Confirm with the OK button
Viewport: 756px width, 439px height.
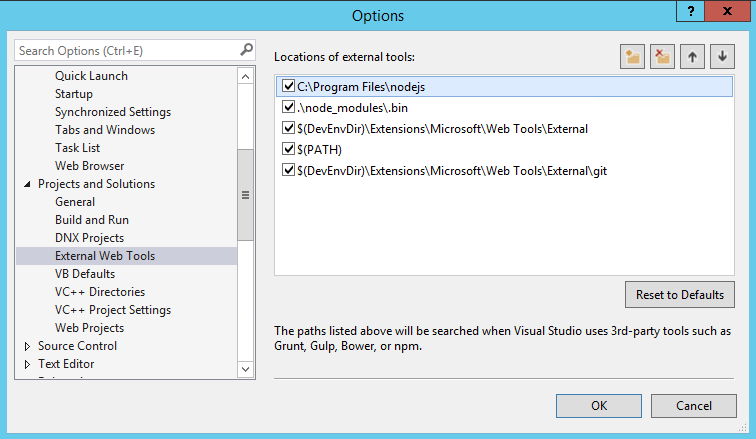599,406
